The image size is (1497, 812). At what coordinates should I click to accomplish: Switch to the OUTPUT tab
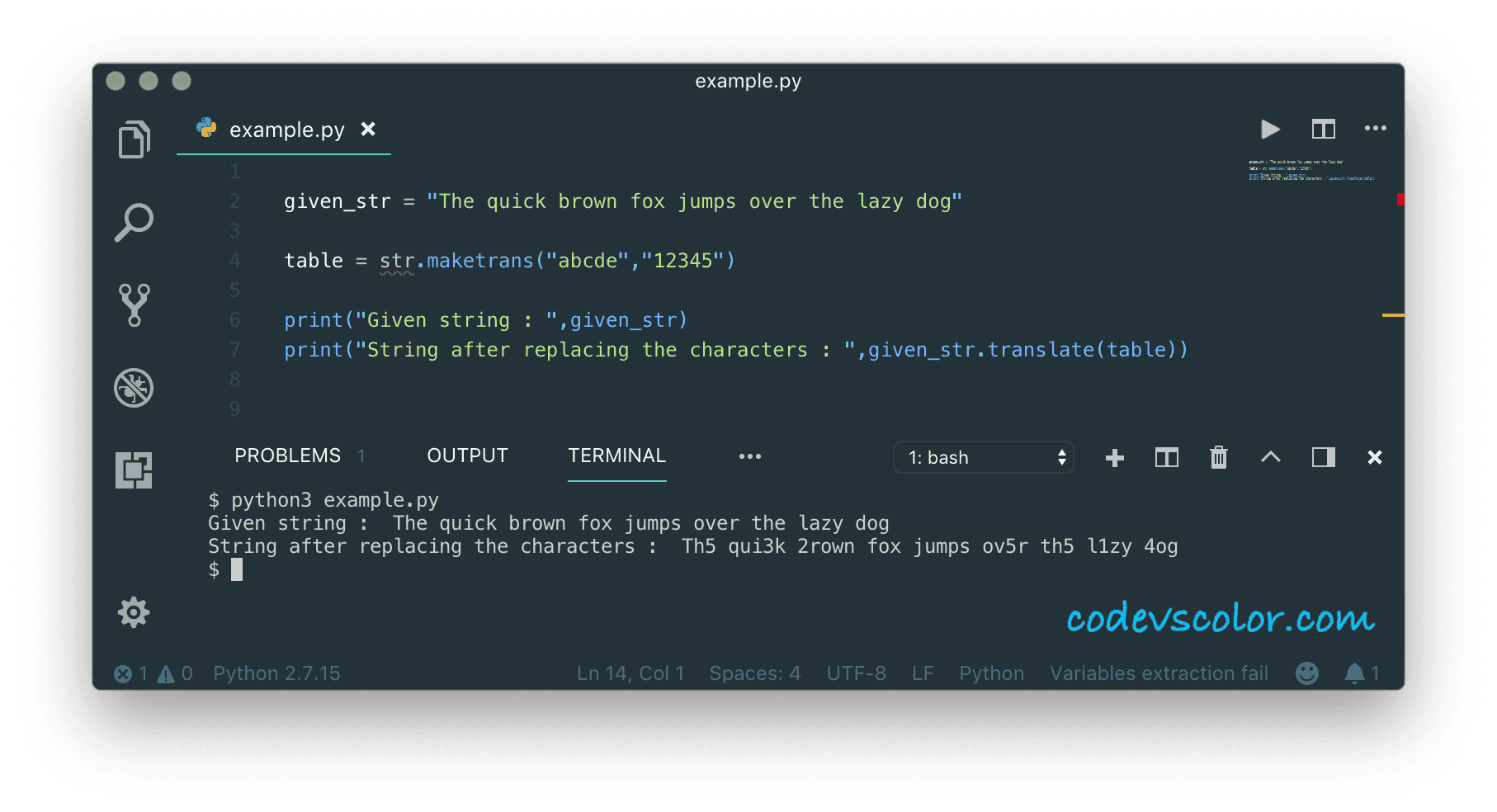[467, 456]
